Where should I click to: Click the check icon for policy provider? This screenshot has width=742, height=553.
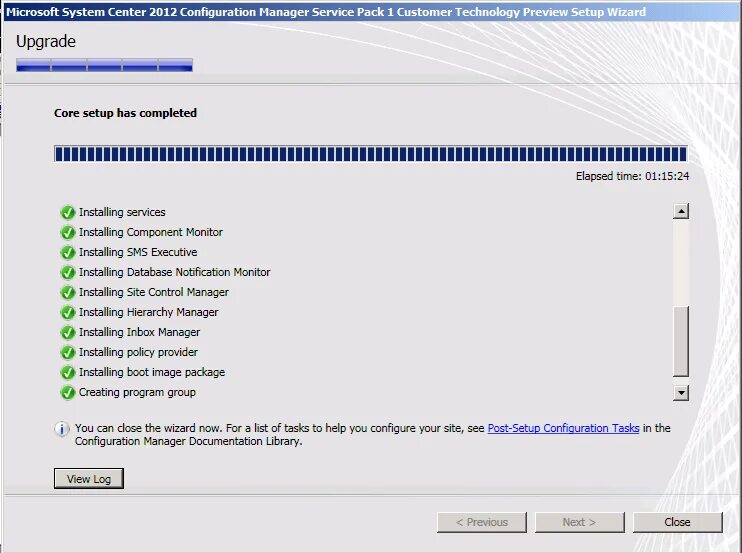(x=68, y=352)
